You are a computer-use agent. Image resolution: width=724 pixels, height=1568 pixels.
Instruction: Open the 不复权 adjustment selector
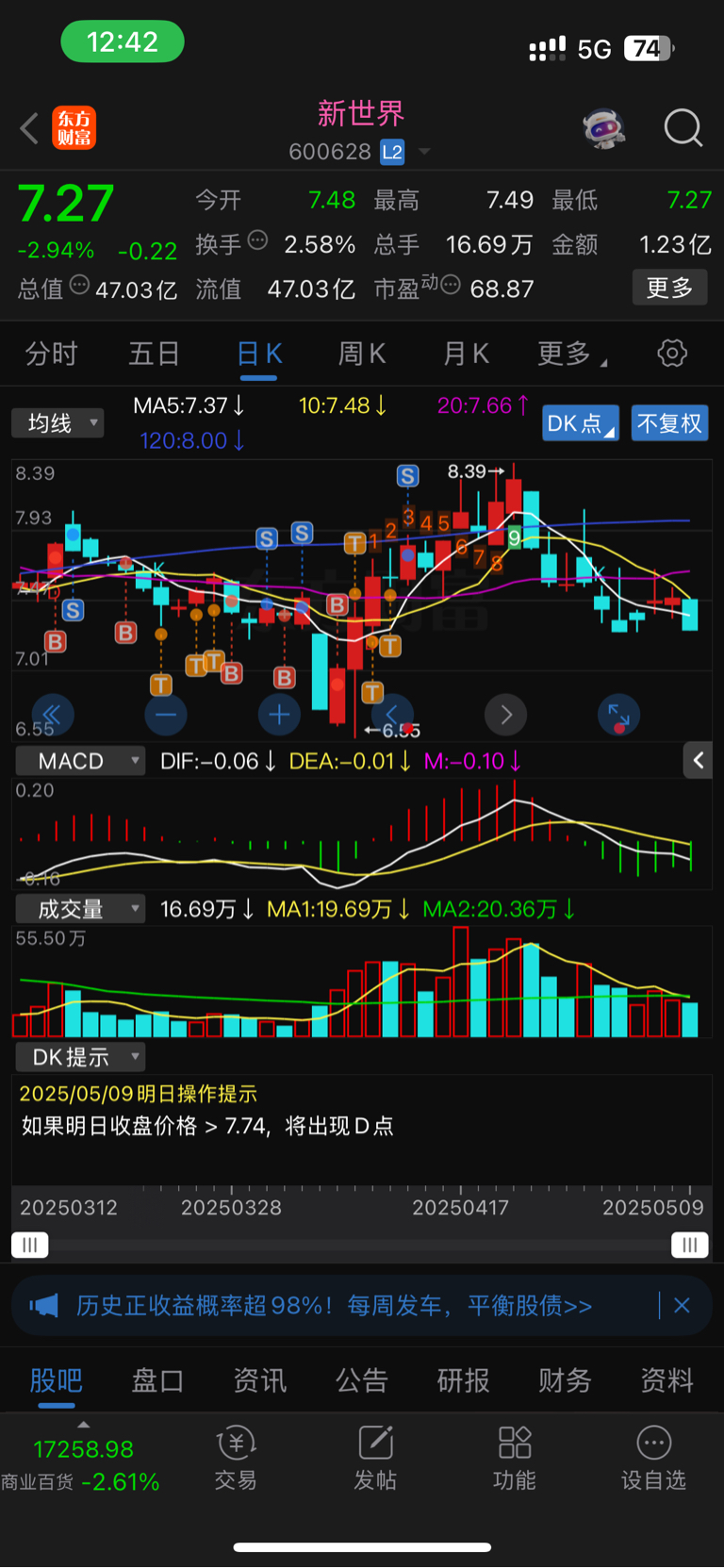(x=669, y=423)
